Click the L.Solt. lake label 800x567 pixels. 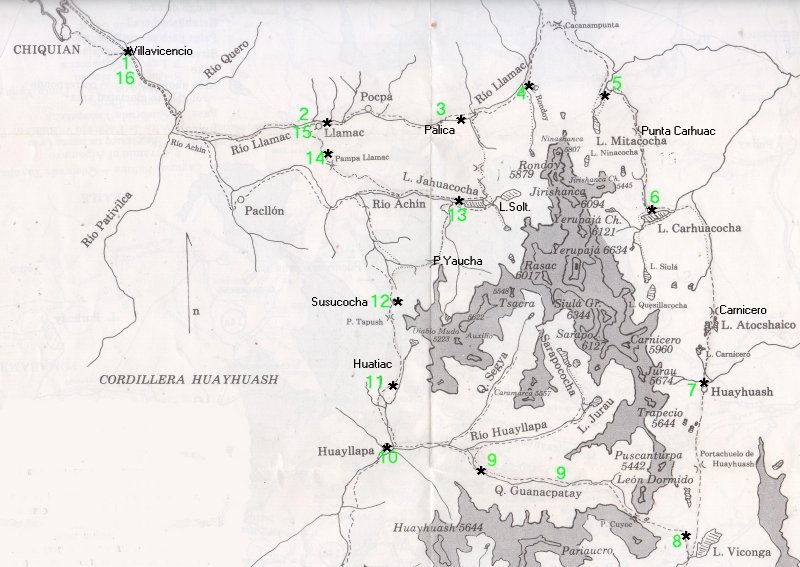pos(514,206)
